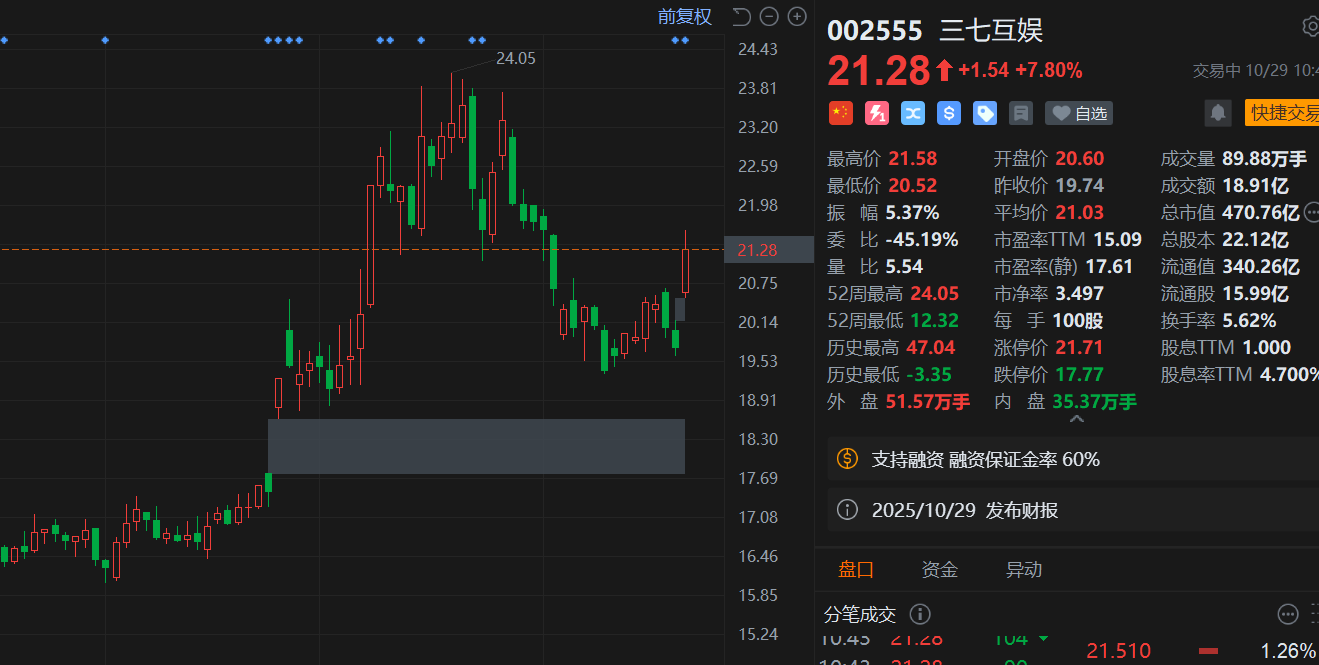Click the China flag market icon

click(841, 113)
